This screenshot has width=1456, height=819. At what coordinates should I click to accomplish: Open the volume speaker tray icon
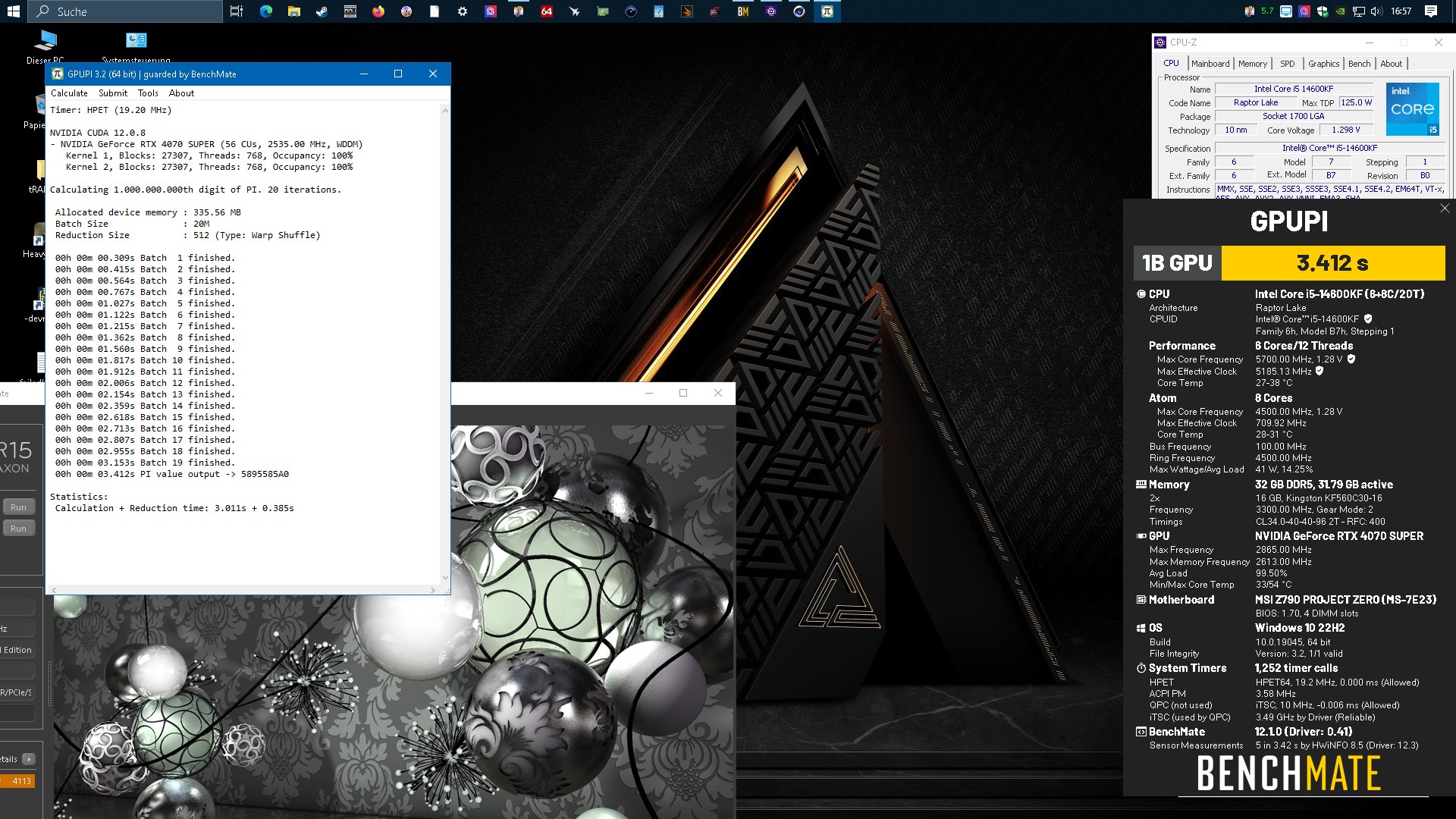pos(1376,11)
